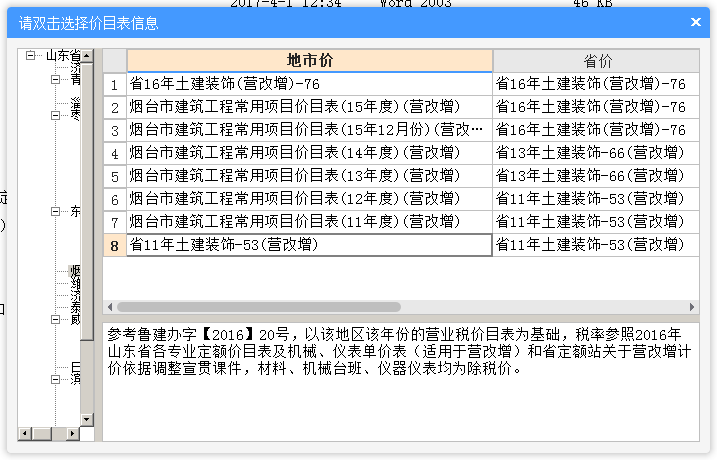Image resolution: width=717 pixels, height=460 pixels.
Task: Click the 地市价 column header
Action: pos(310,60)
